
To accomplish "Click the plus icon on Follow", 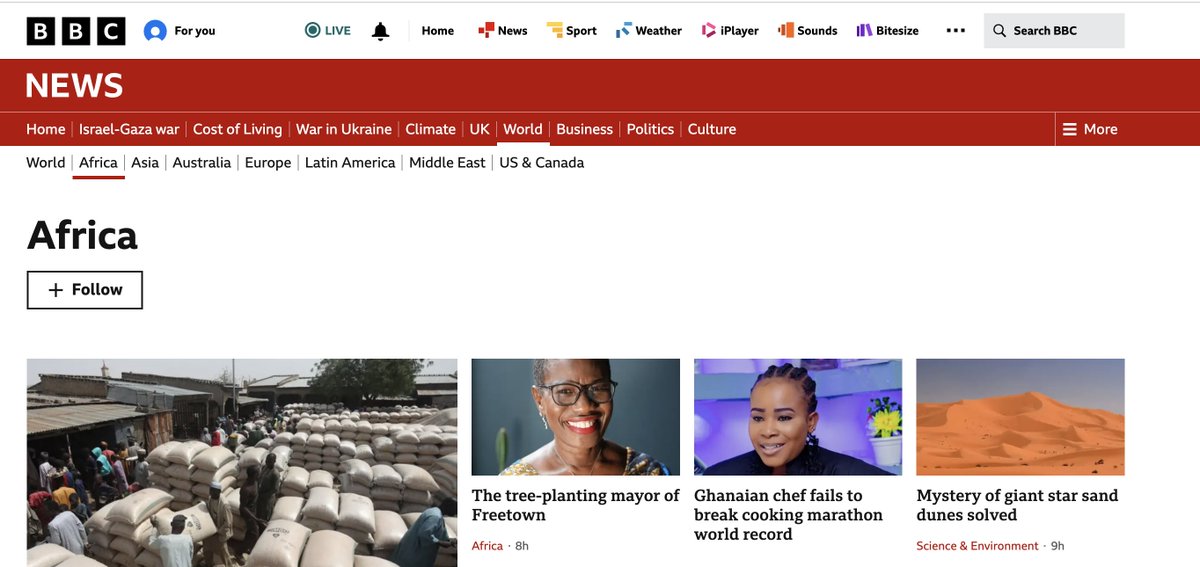I will [x=56, y=290].
